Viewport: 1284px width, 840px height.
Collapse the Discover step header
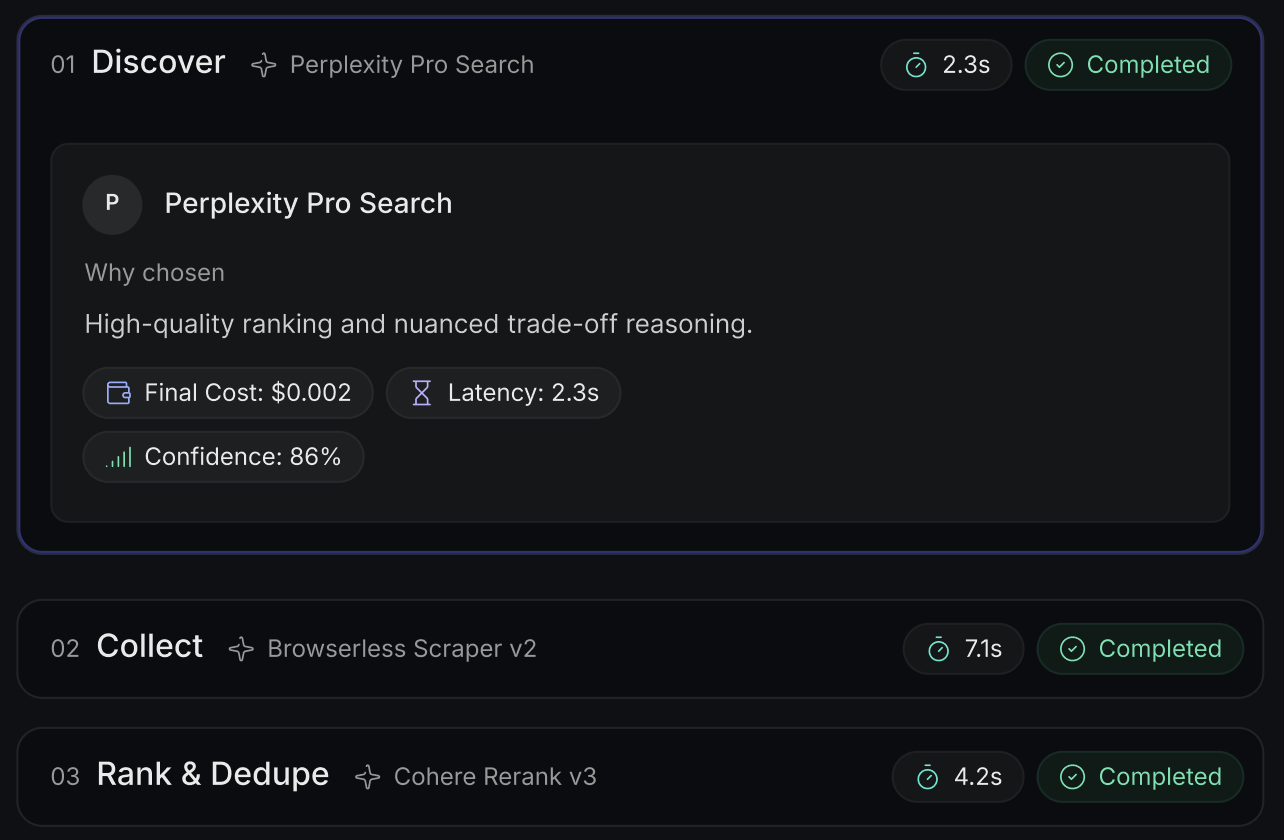pos(640,66)
